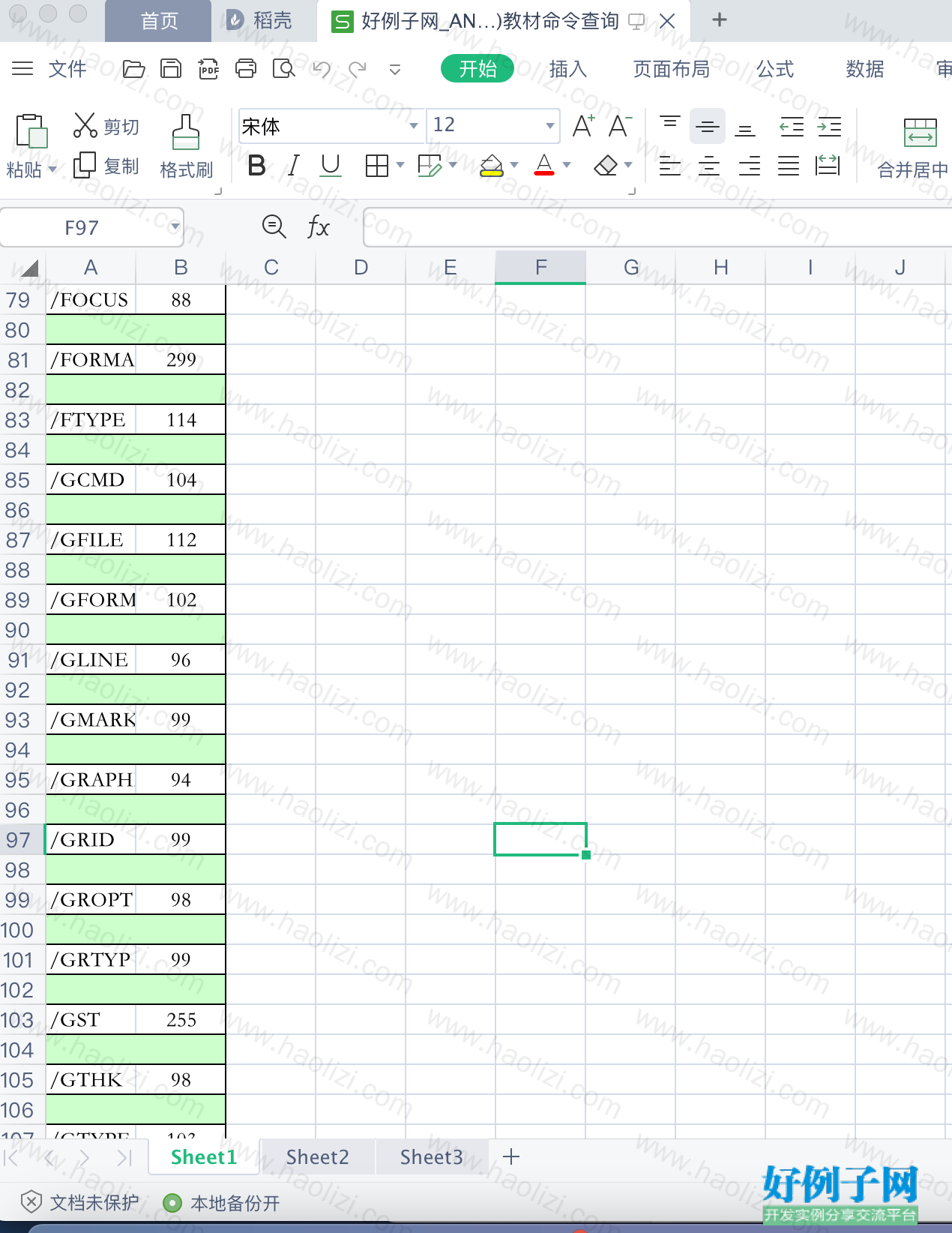Click the Paste clipboard icon

tap(31, 131)
